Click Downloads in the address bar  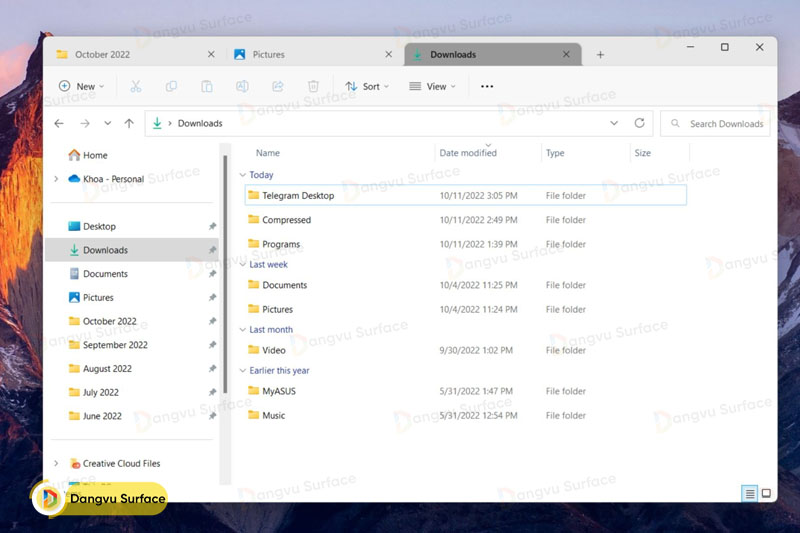(200, 123)
